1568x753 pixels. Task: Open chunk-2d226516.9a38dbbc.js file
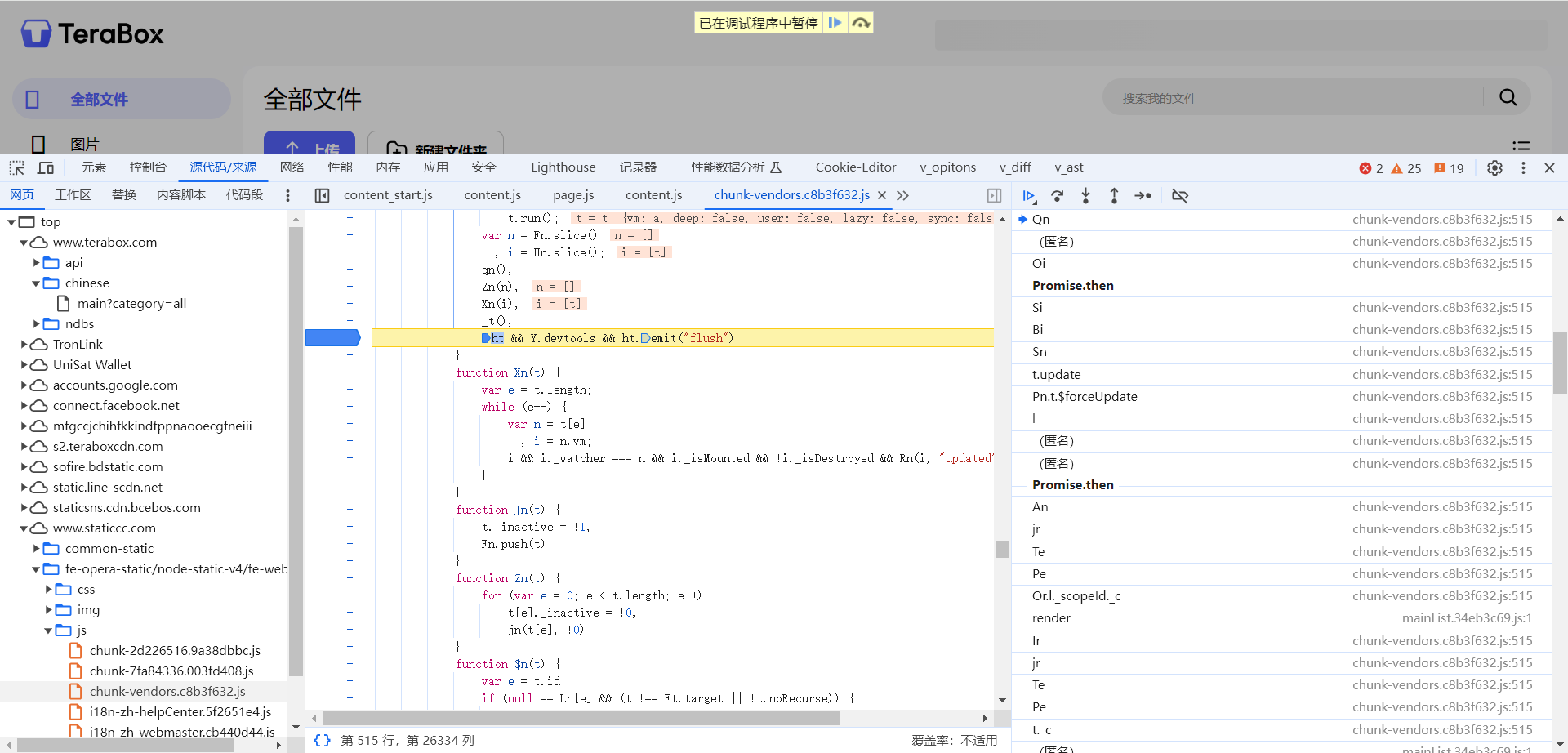tap(175, 651)
